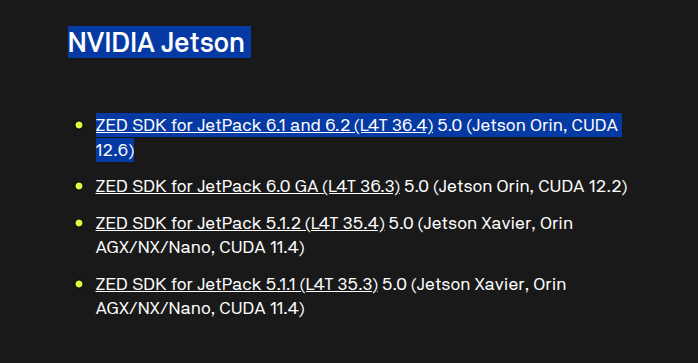Click the '(L4T 35.4)' part of the third link
Viewport: 698px width, 363px height.
click(x=345, y=224)
